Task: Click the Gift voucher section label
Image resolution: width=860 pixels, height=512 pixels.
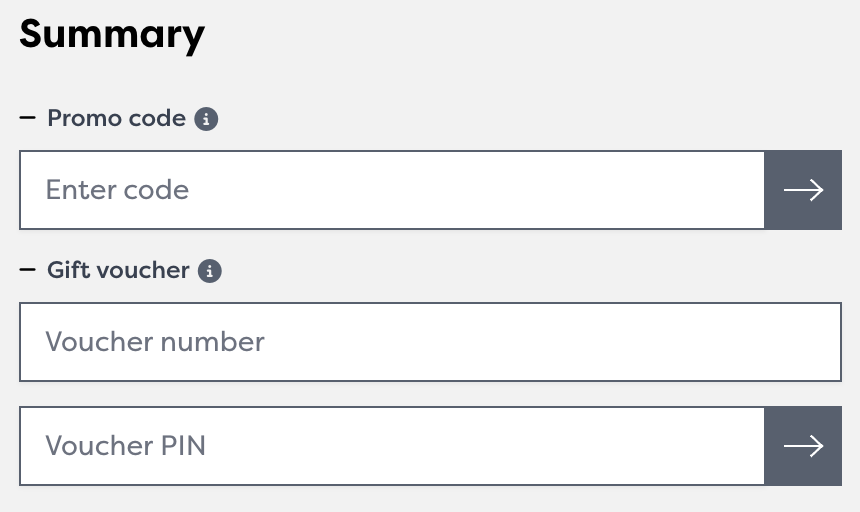Action: (118, 271)
